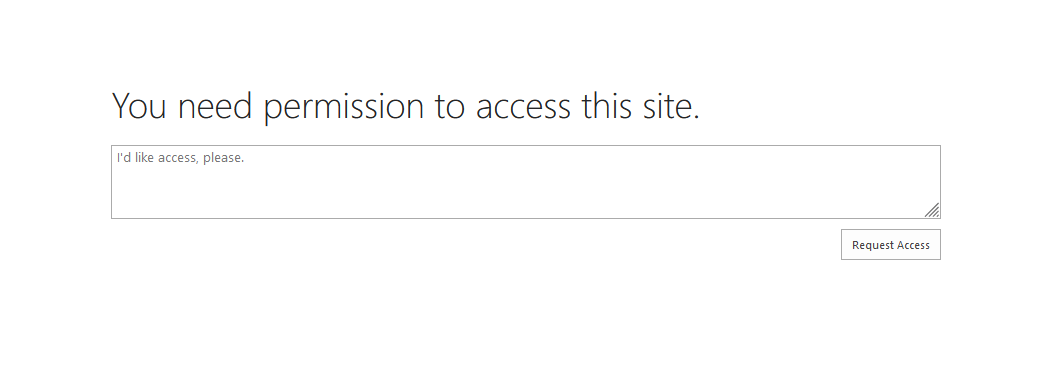The image size is (1051, 378).
Task: Place cursor inside the request message textarea
Action: pyautogui.click(x=526, y=182)
